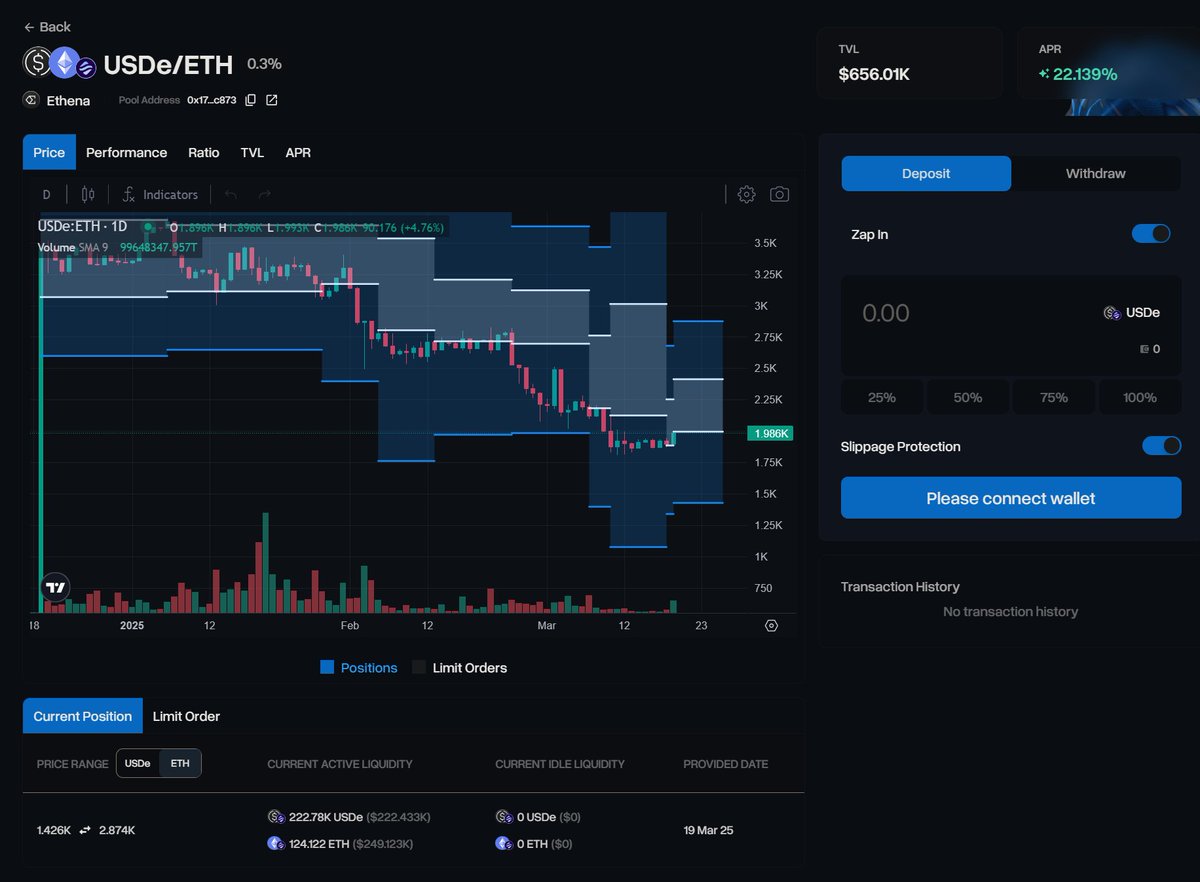Open the Current Position tab
This screenshot has height=882, width=1200.
pyautogui.click(x=83, y=716)
